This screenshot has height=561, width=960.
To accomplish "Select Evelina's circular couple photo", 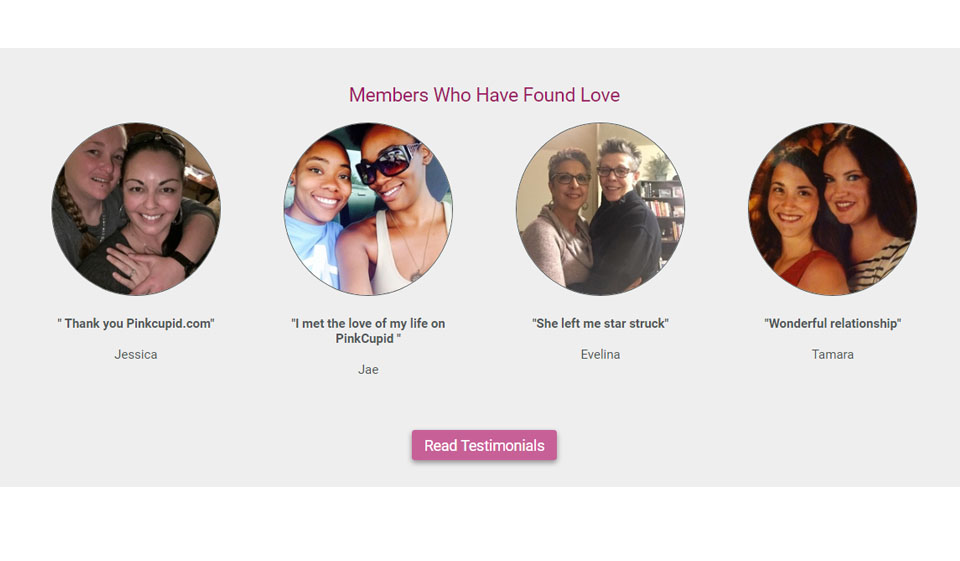I will (x=600, y=209).
